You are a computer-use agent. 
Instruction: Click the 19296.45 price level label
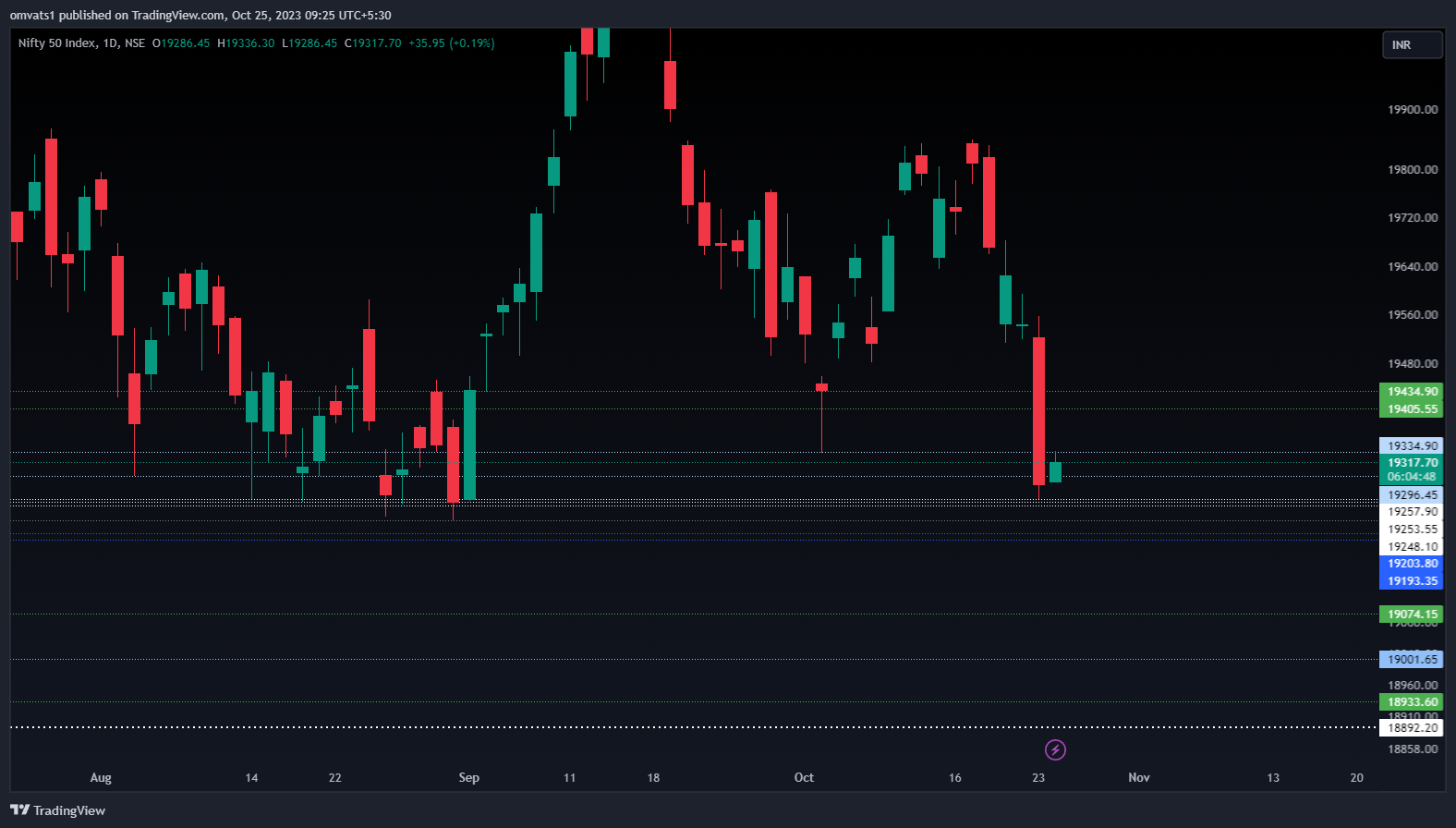[x=1412, y=495]
